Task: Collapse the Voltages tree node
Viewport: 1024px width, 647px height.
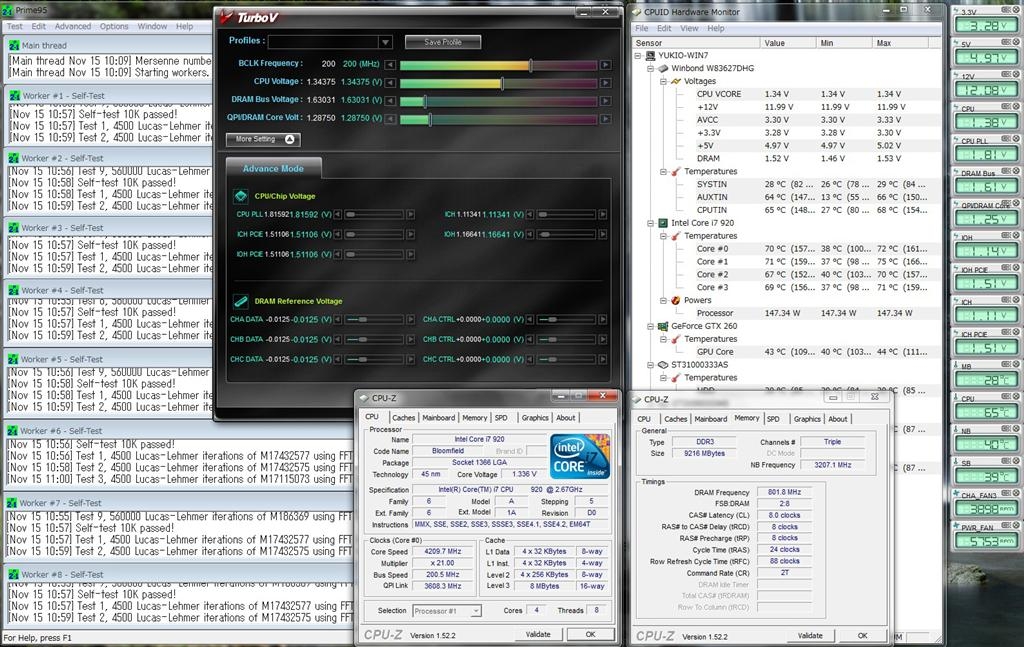Action: tap(663, 81)
